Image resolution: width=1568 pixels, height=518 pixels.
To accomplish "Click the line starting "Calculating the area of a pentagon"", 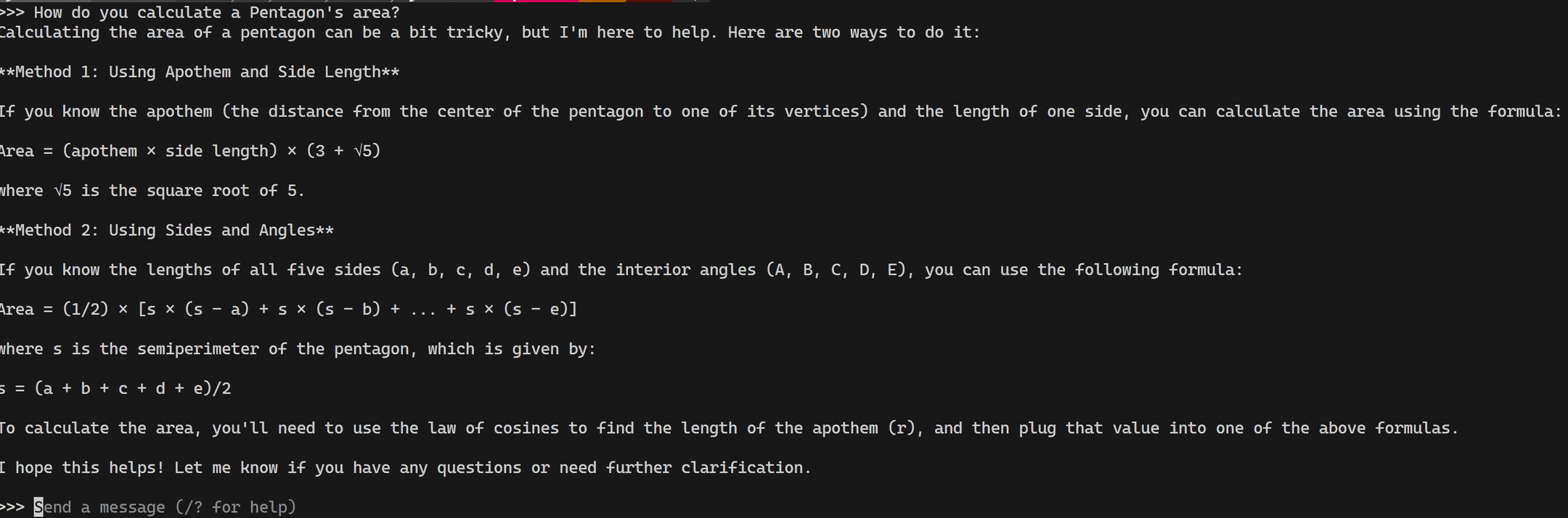I will [489, 33].
